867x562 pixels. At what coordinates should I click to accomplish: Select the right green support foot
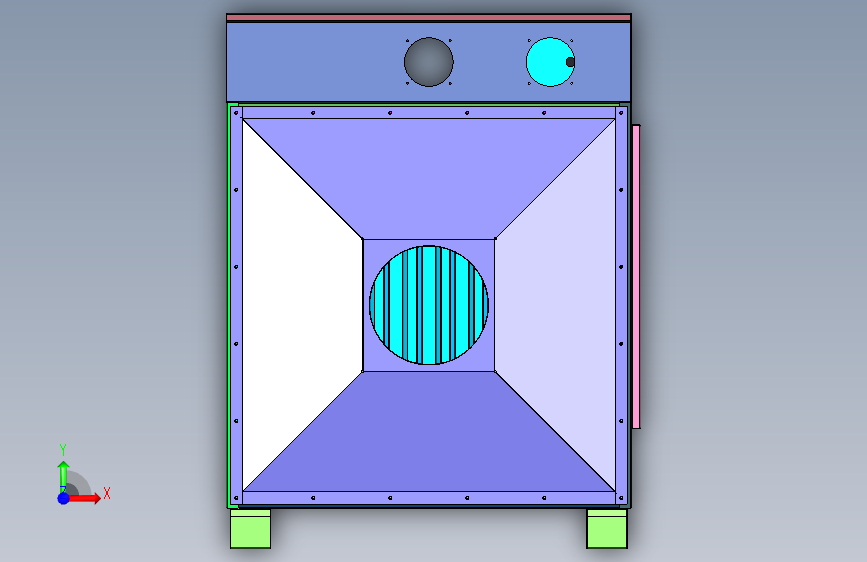[607, 529]
